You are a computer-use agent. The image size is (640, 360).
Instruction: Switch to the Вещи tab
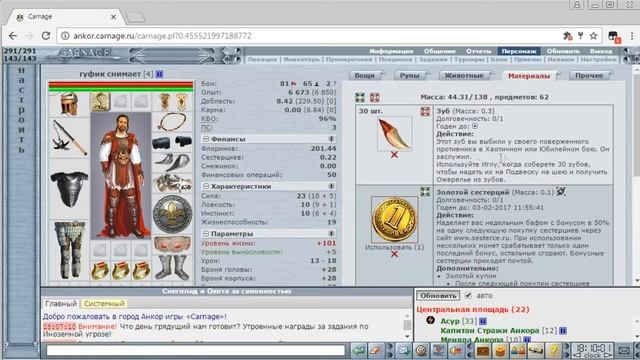click(x=366, y=76)
